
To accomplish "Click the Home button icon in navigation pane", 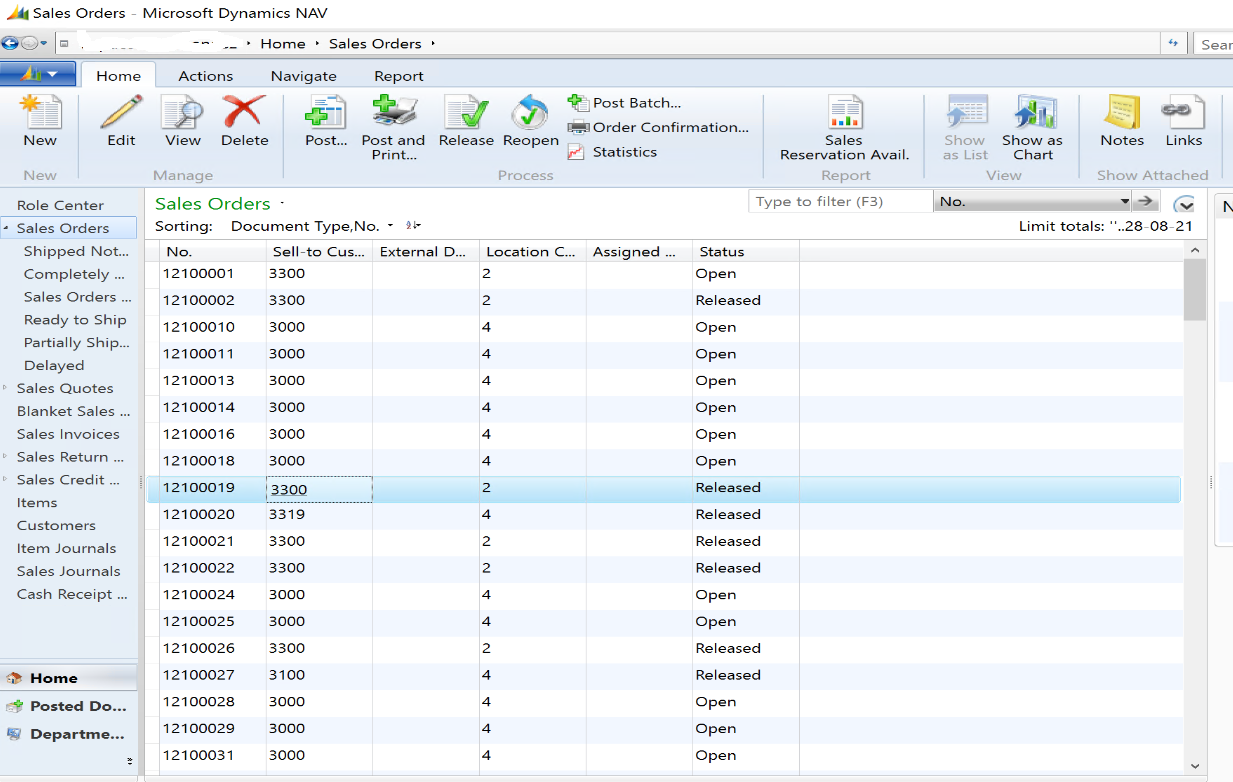I will [x=14, y=678].
